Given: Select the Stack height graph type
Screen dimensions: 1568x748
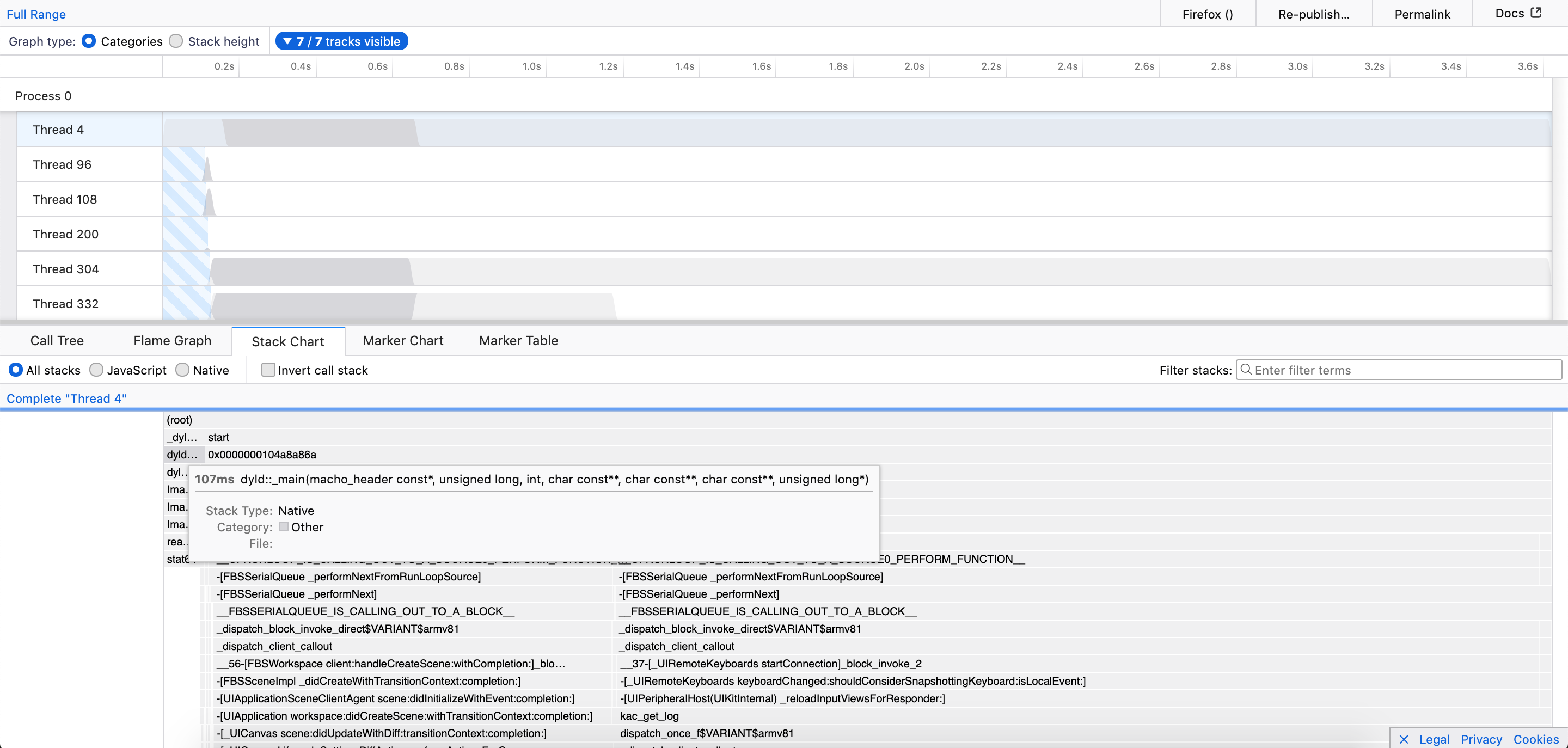Looking at the screenshot, I should [176, 41].
